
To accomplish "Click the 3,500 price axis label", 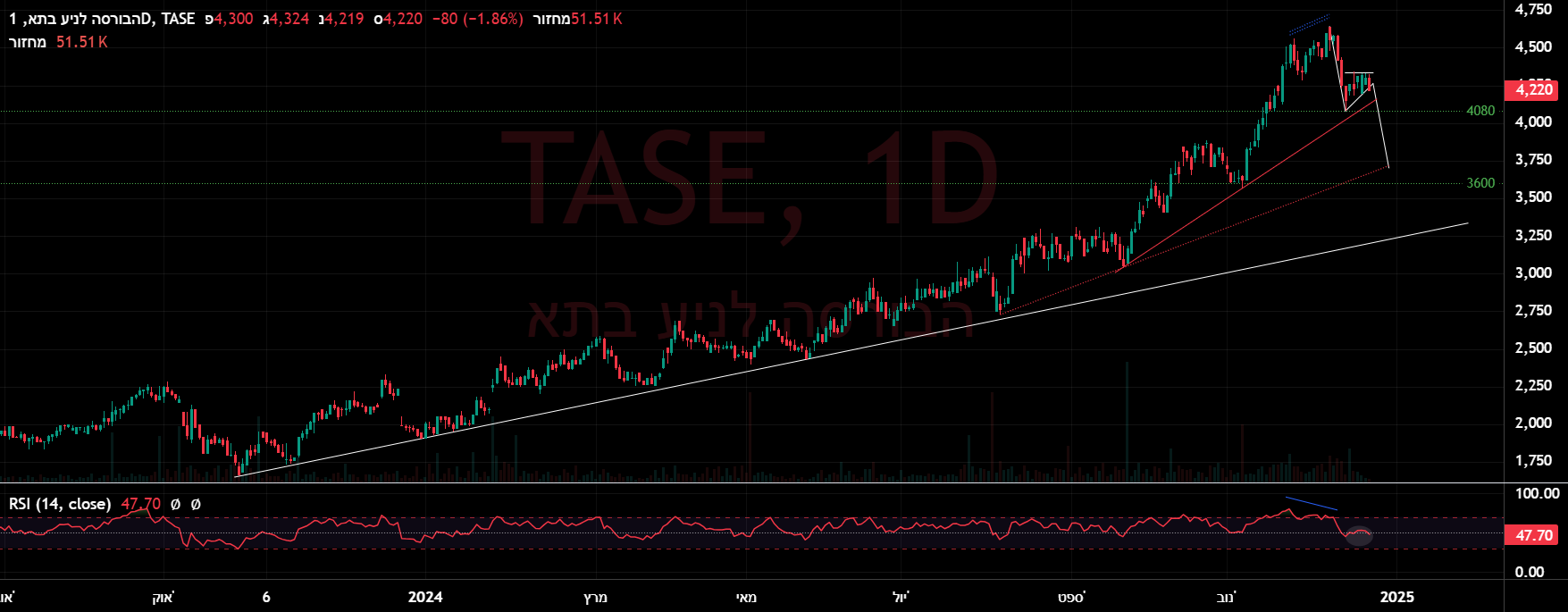I will (x=1533, y=197).
